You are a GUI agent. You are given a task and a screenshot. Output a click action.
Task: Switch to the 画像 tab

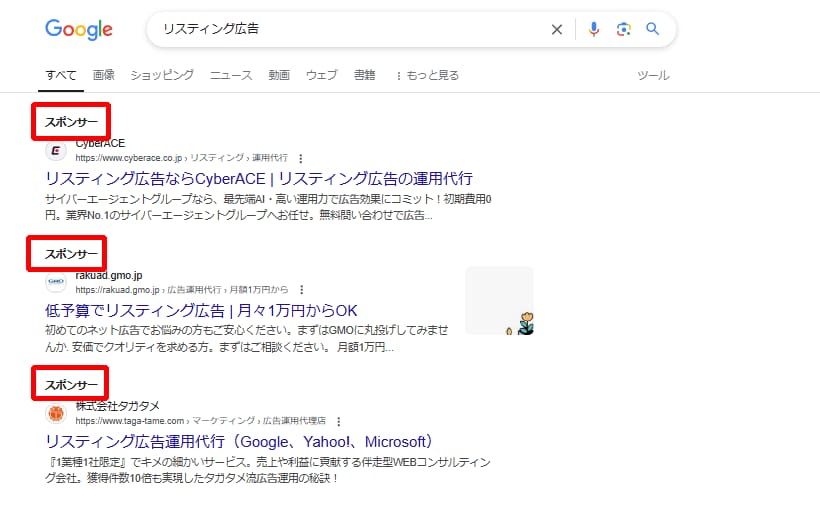[x=104, y=75]
